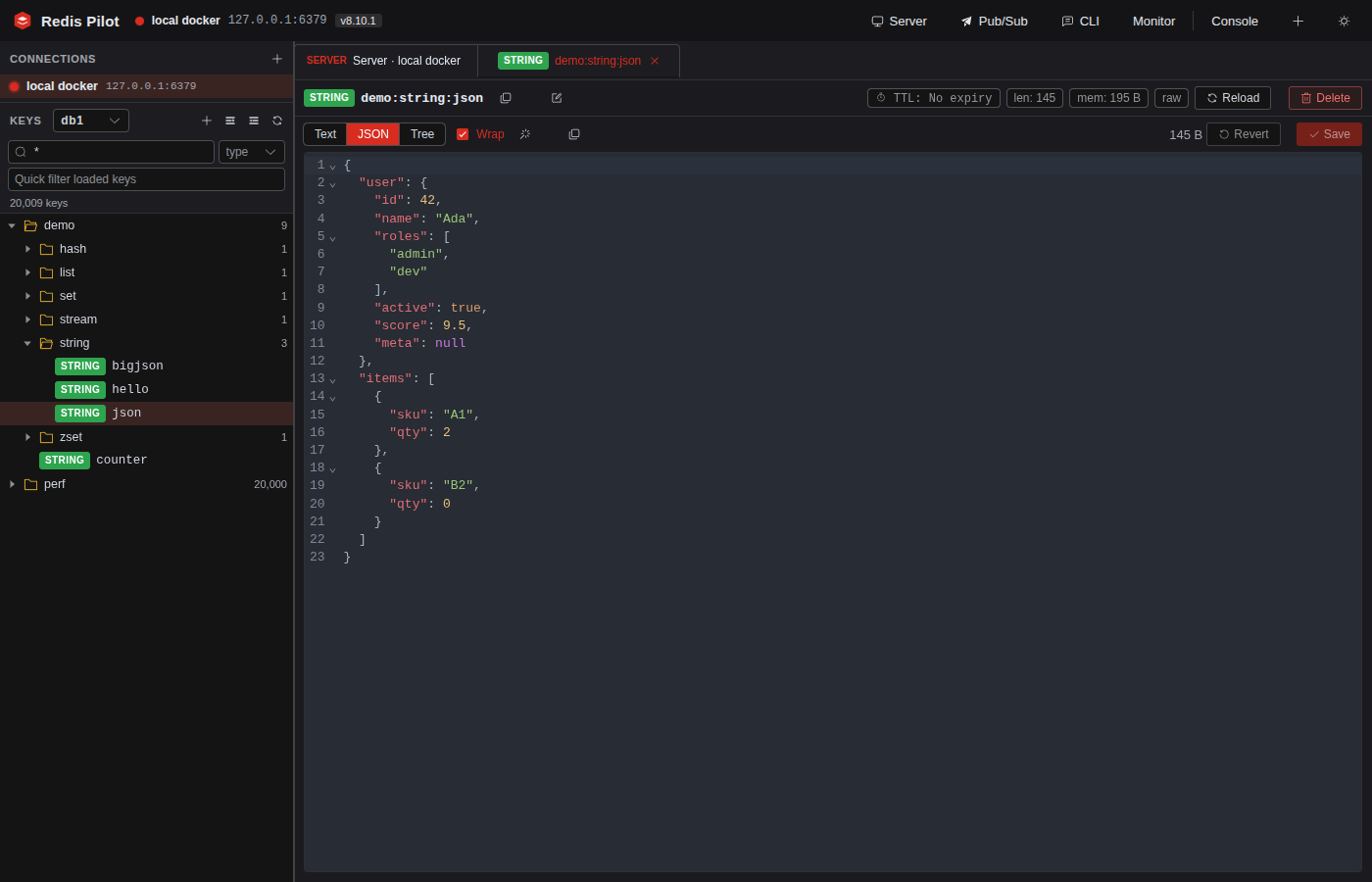Click the Revert button
Screen dimensions: 1372x882
(x=1244, y=134)
